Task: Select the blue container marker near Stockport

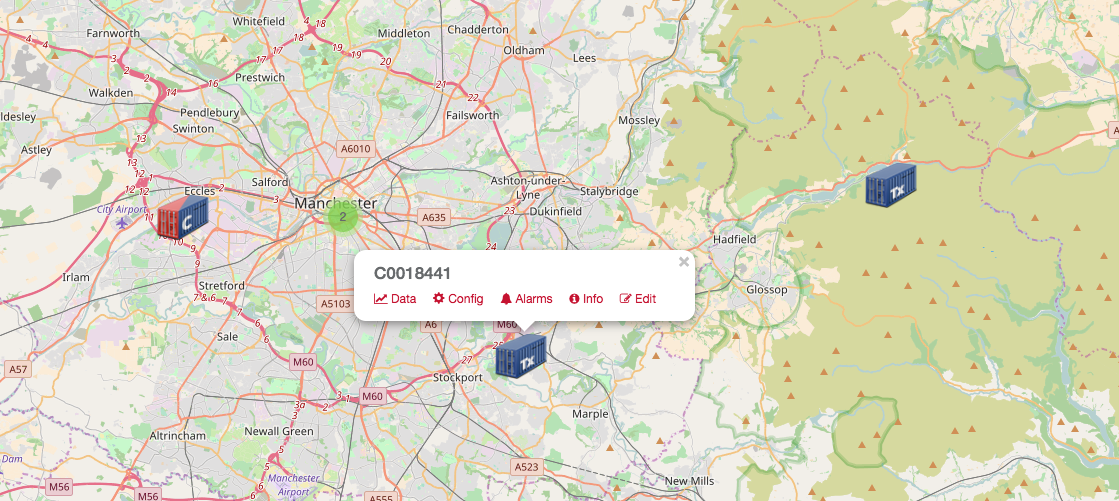Action: [521, 355]
